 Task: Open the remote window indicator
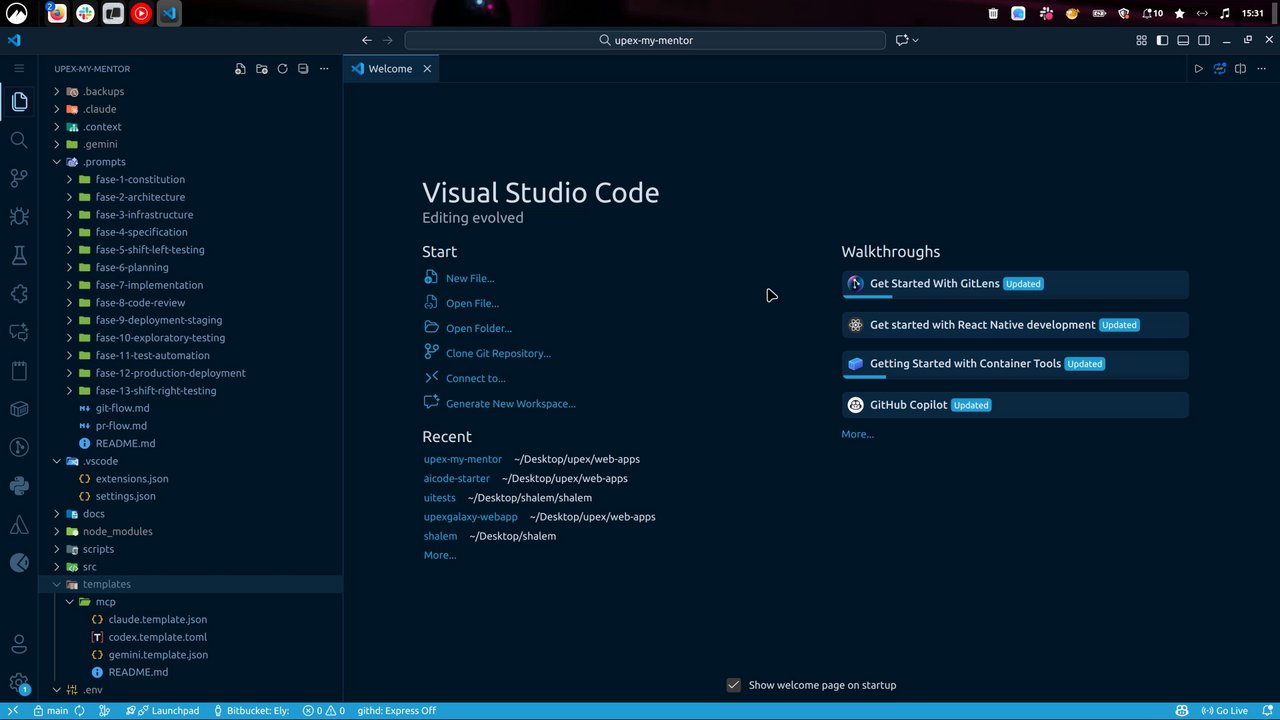pyautogui.click(x=13, y=711)
